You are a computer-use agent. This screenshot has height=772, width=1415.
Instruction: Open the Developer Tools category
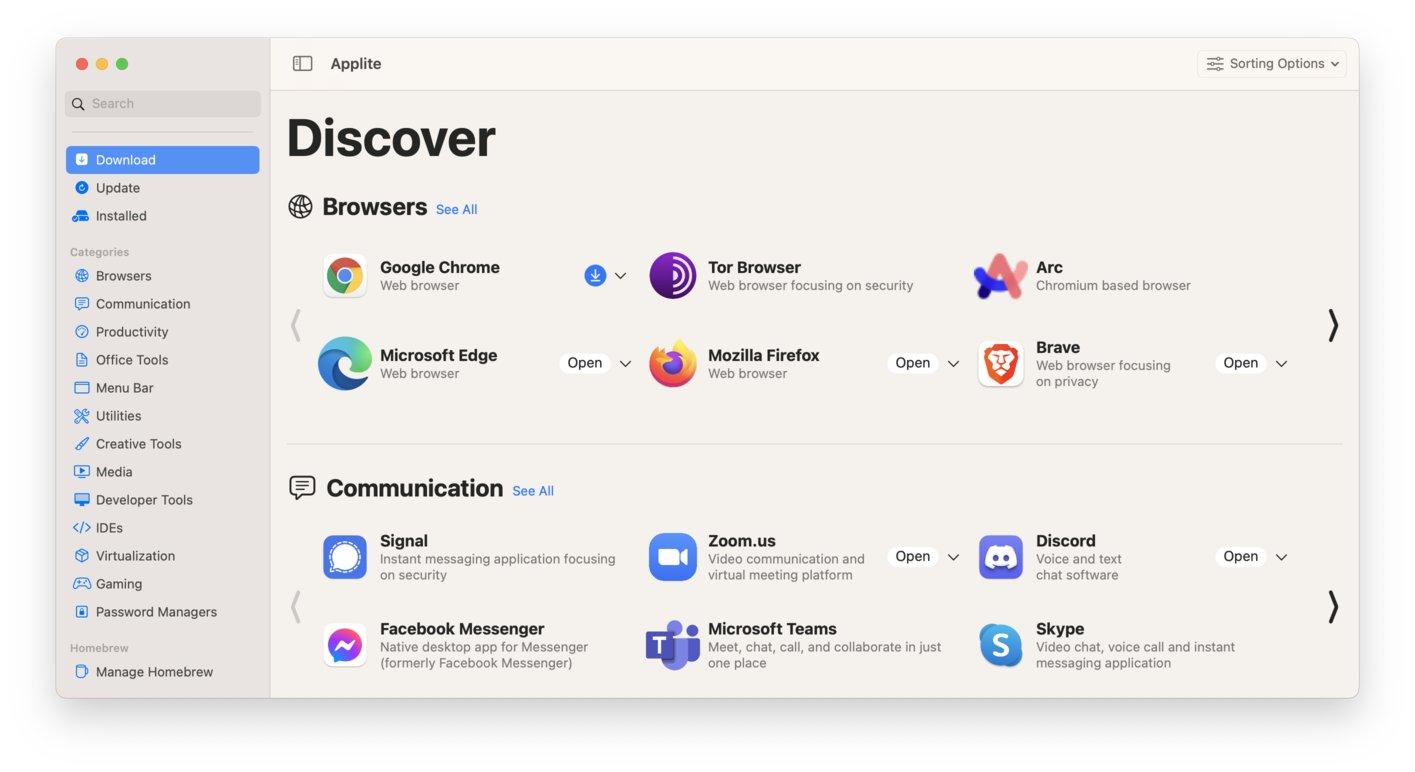pos(163,500)
